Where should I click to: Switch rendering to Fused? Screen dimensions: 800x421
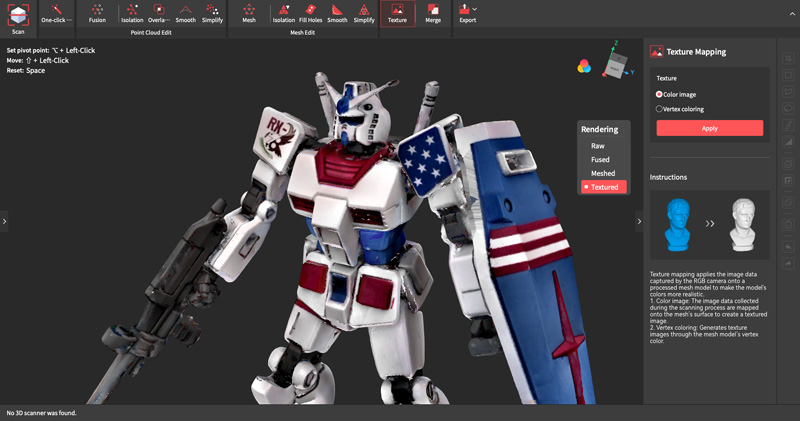(600, 160)
